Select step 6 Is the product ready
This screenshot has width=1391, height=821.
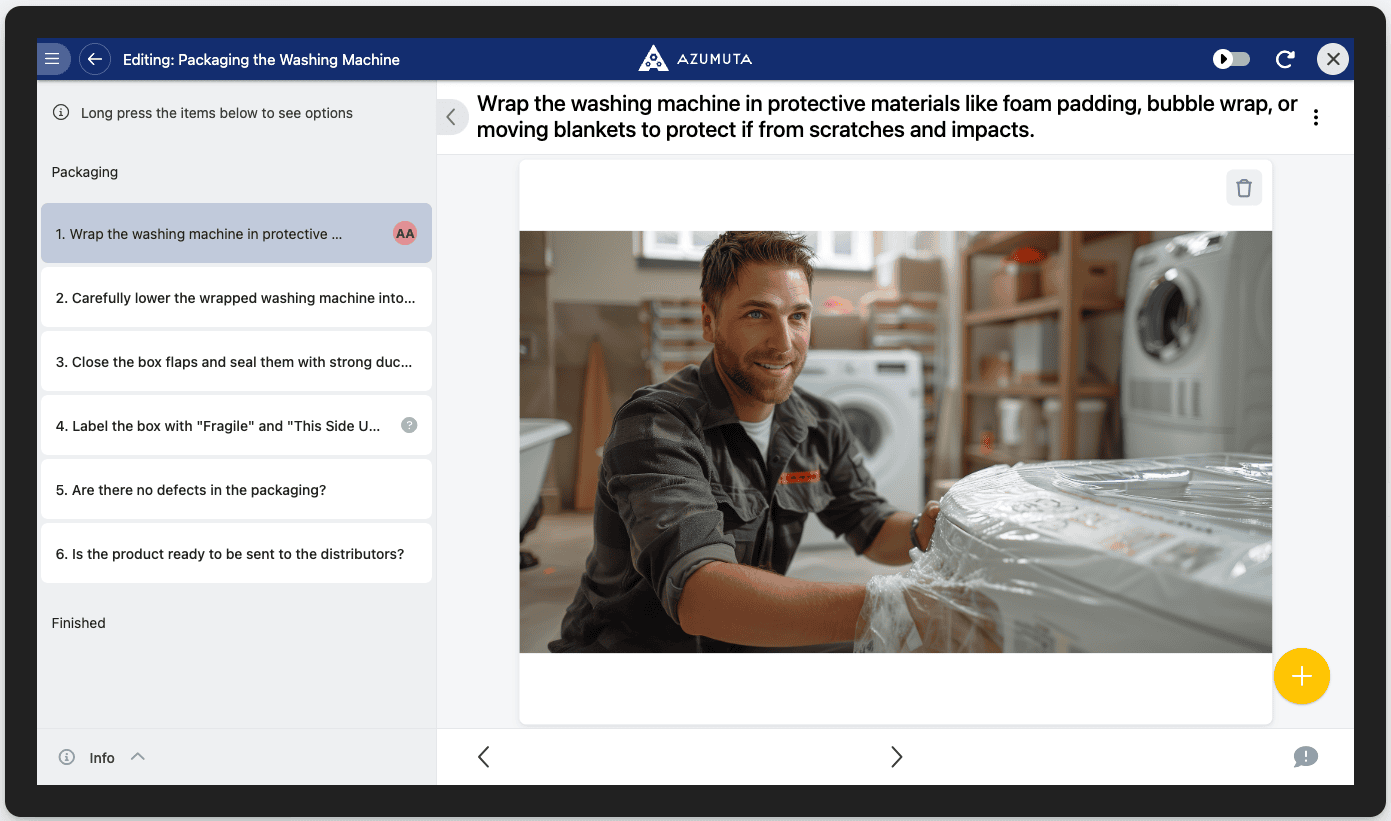click(x=236, y=554)
